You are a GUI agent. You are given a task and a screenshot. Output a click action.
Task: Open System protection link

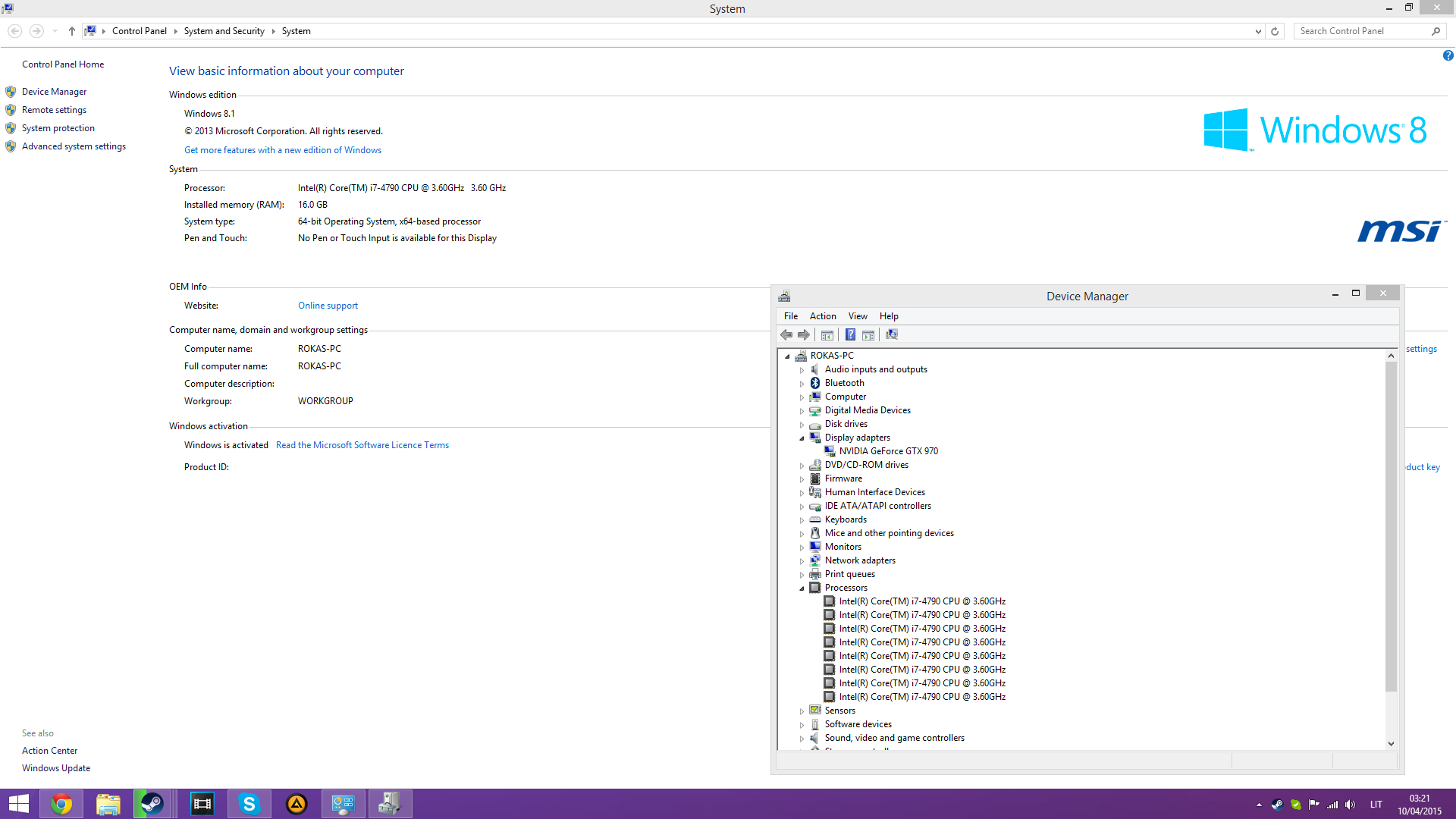coord(58,128)
